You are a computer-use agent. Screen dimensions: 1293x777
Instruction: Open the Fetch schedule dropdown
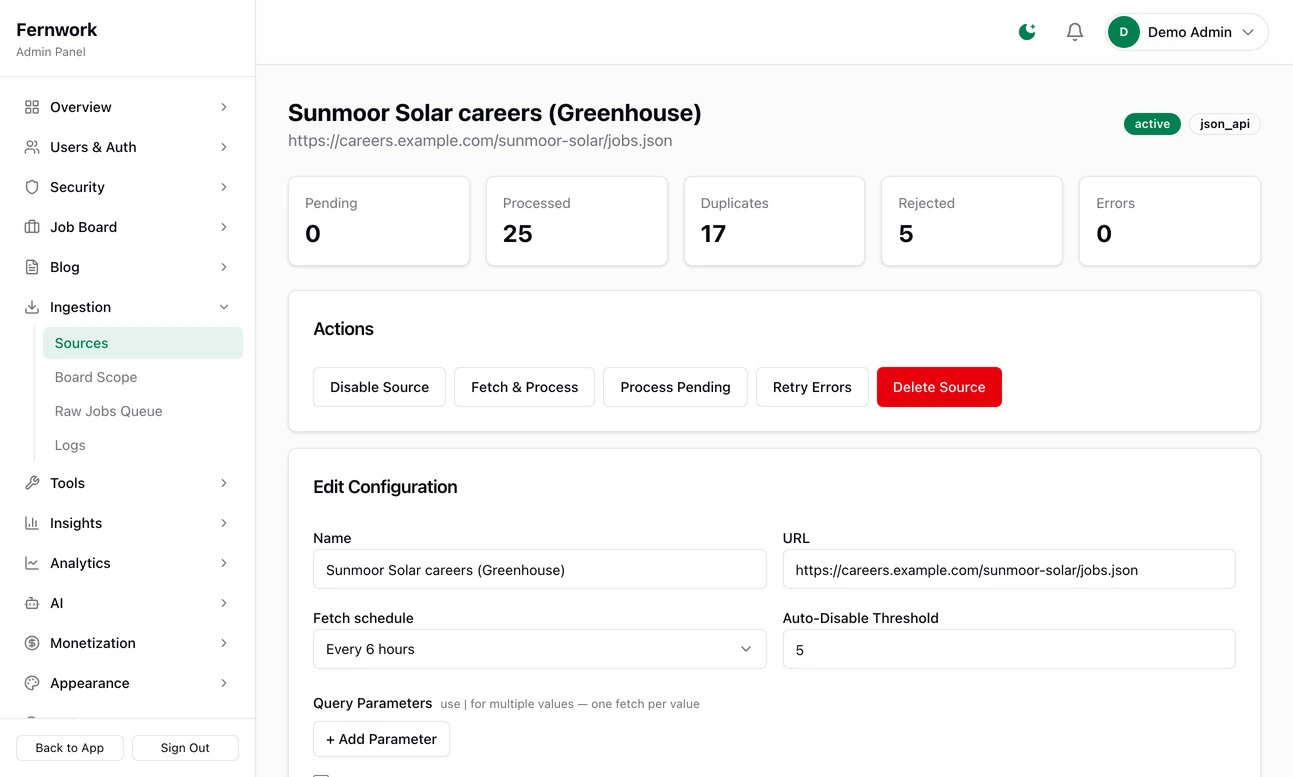pyautogui.click(x=540, y=649)
